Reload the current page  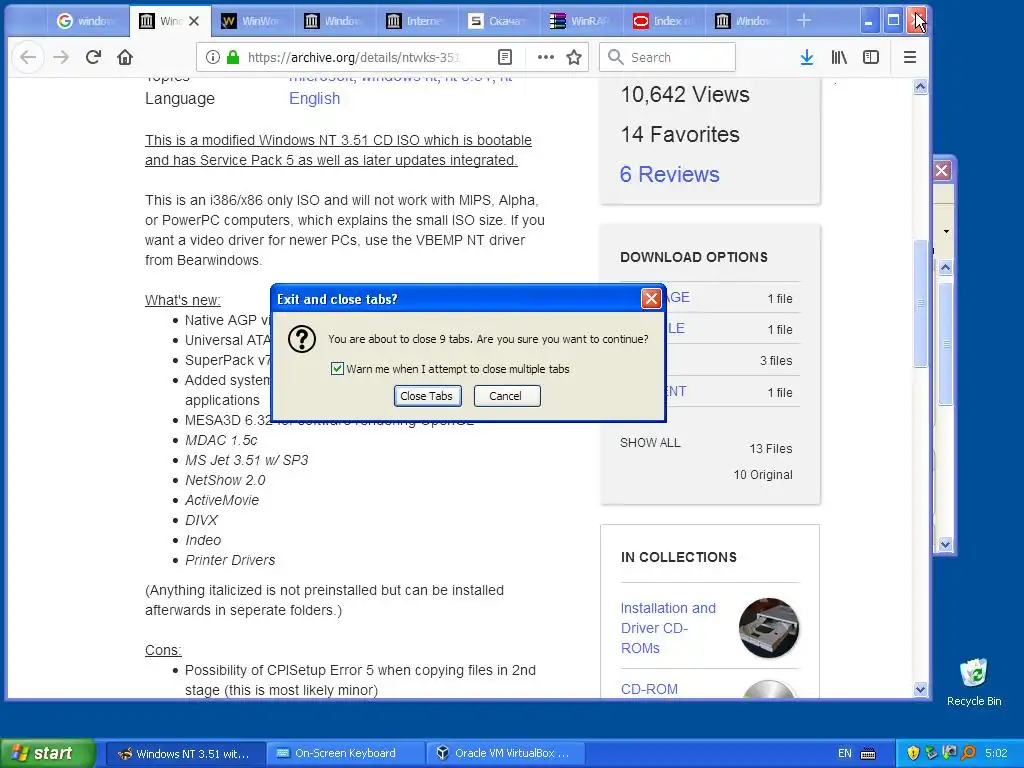point(93,57)
